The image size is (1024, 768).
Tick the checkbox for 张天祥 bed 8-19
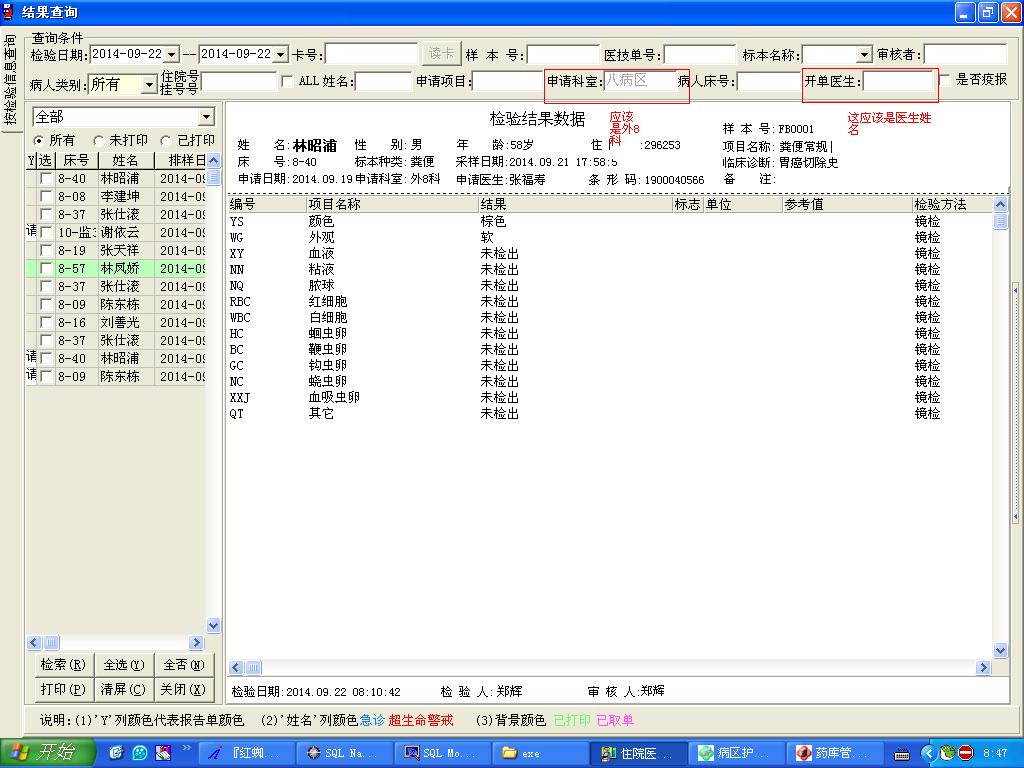click(46, 250)
